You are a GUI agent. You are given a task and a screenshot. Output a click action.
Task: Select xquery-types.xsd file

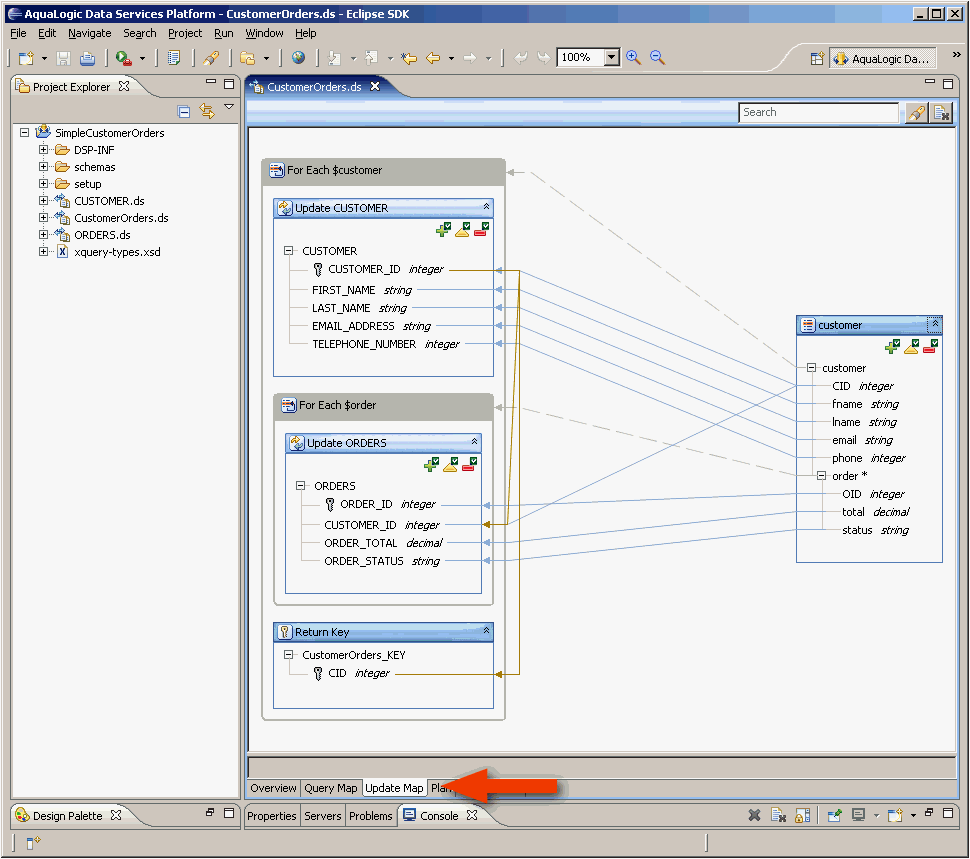pos(117,252)
